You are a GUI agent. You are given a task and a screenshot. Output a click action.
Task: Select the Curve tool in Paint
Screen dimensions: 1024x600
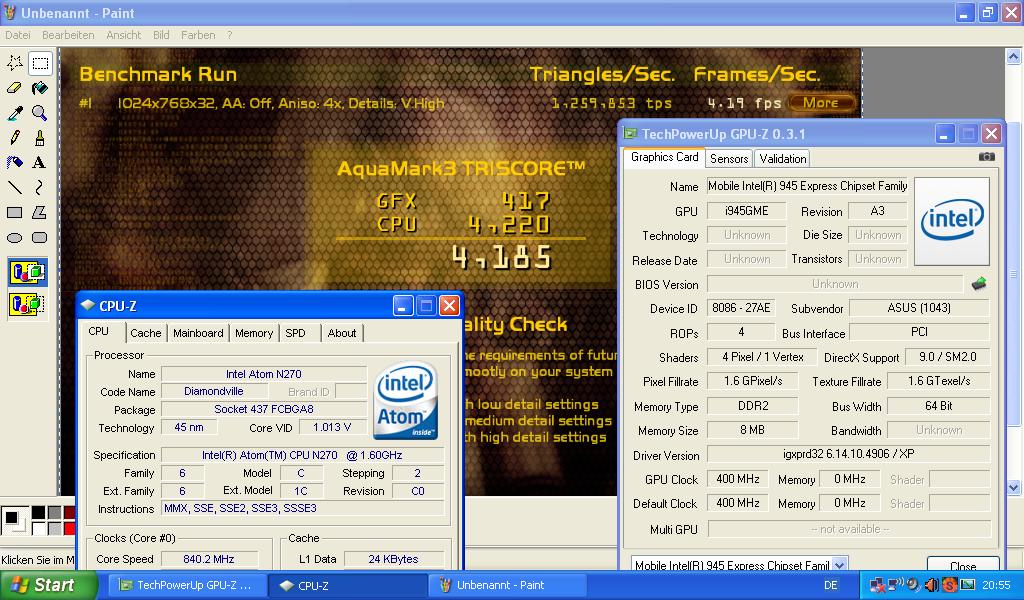click(40, 188)
